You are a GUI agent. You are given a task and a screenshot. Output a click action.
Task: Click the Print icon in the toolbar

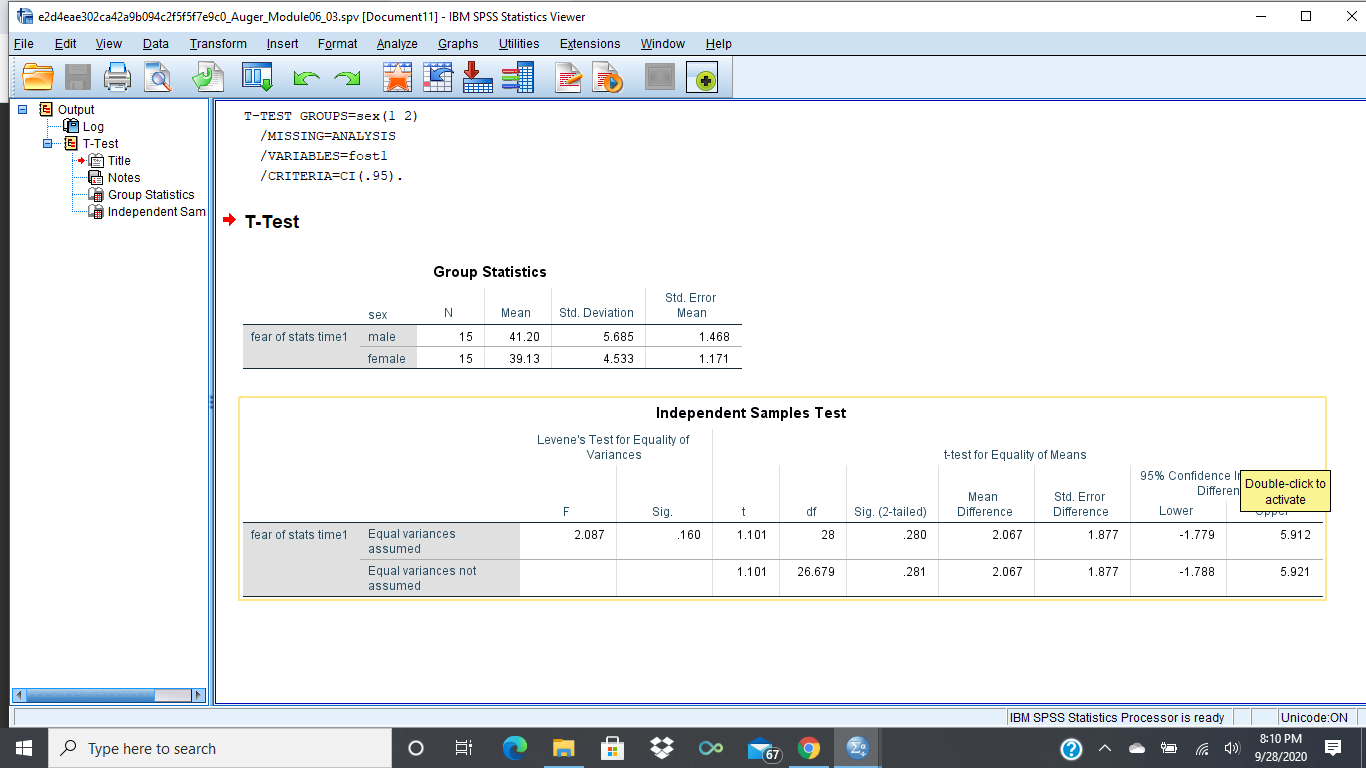[x=117, y=77]
